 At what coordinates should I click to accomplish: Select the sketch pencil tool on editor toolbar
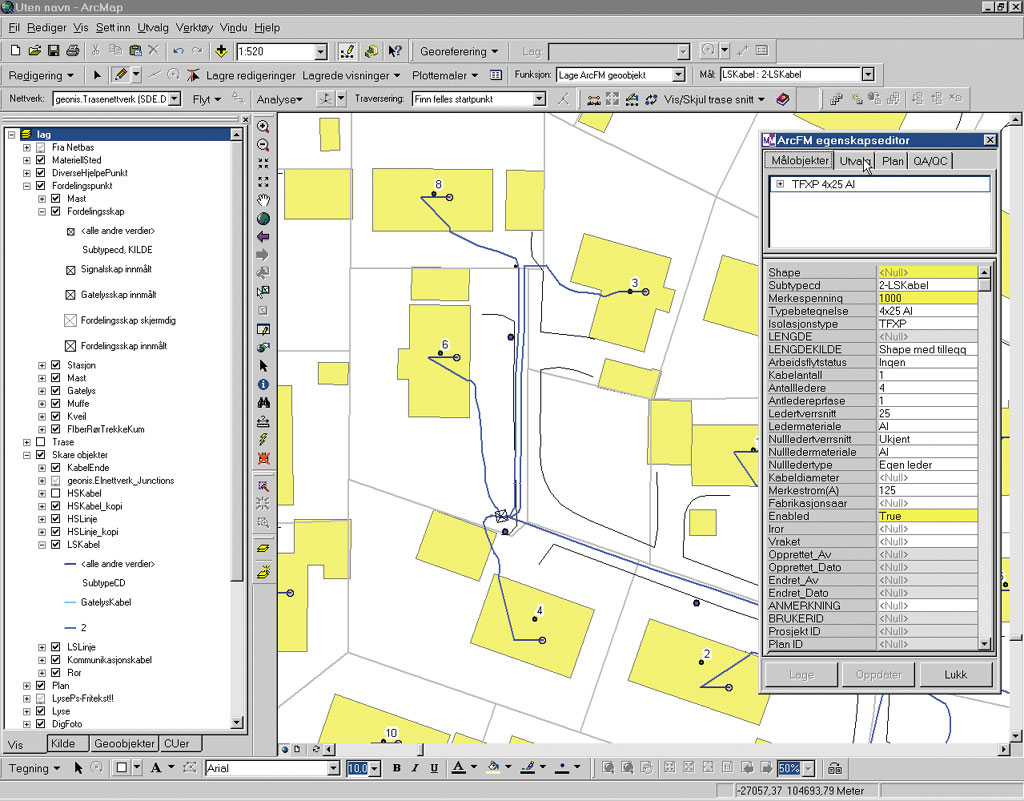click(x=120, y=75)
